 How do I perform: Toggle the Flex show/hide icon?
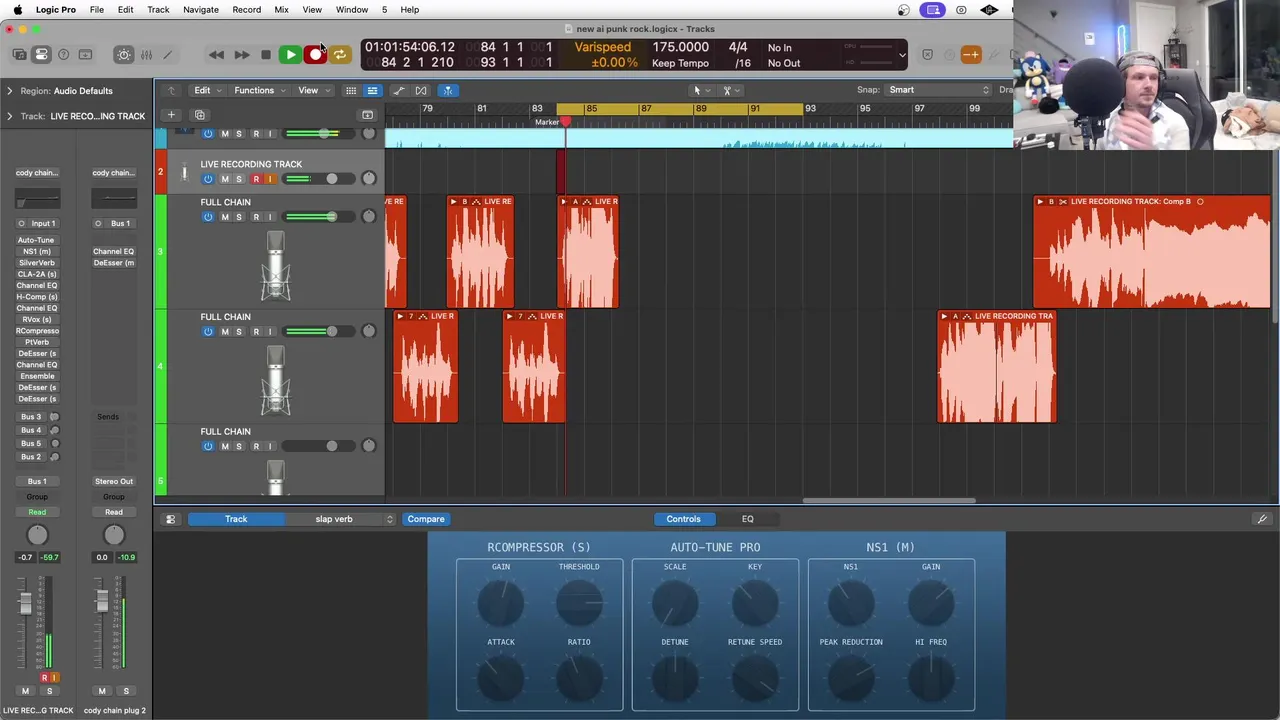pos(421,90)
